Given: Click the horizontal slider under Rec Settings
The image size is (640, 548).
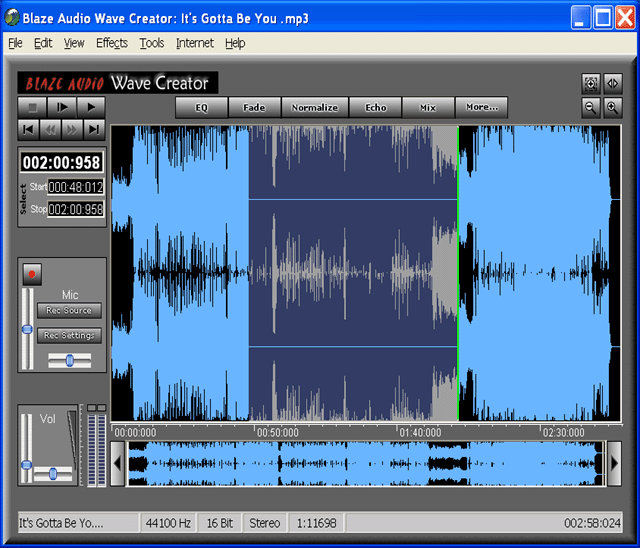Looking at the screenshot, I should pos(69,361).
